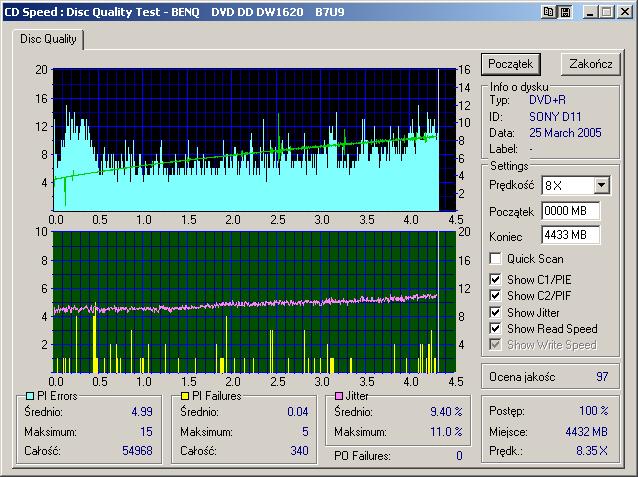Click the copy-to-clipboard icon in title bar
The width and height of the screenshot is (638, 477).
click(548, 12)
